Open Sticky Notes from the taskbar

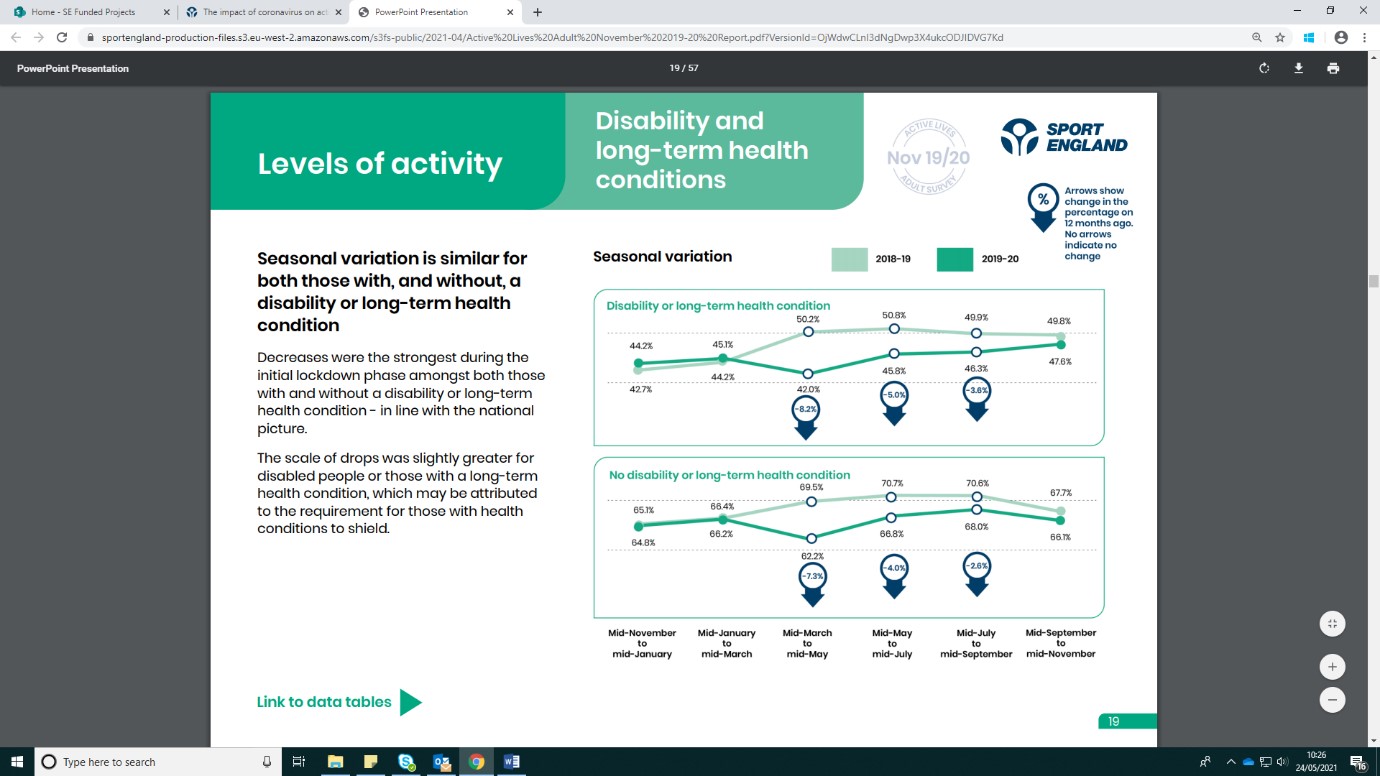[x=370, y=761]
